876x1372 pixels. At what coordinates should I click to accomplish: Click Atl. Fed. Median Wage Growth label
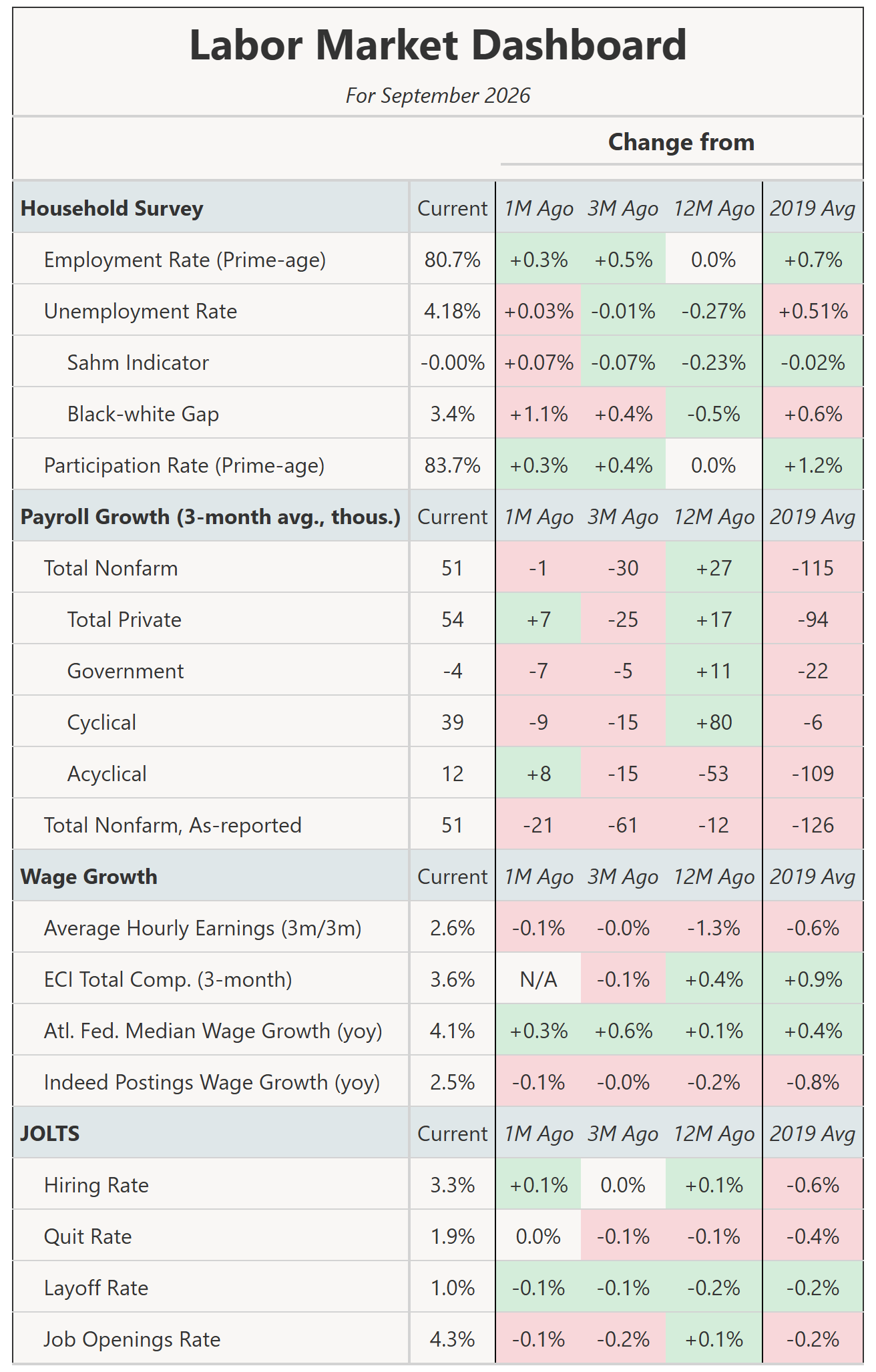tap(213, 1031)
